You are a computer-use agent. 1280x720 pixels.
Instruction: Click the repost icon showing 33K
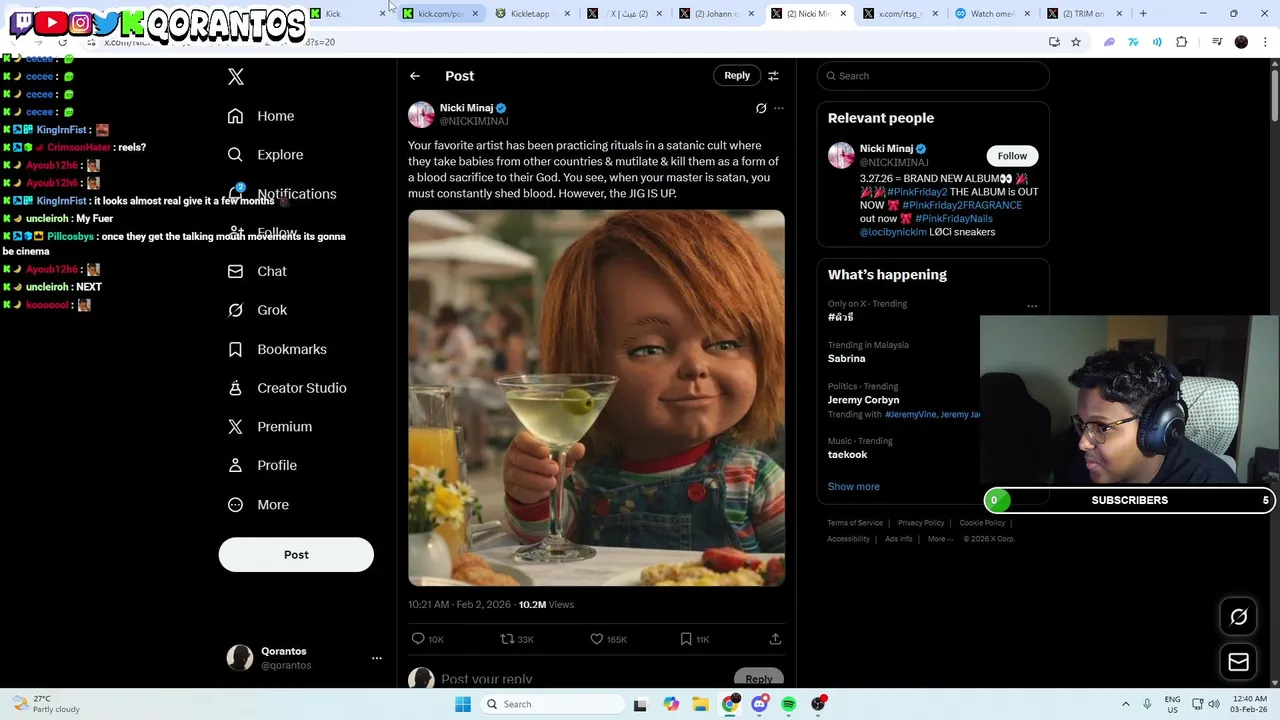click(507, 639)
